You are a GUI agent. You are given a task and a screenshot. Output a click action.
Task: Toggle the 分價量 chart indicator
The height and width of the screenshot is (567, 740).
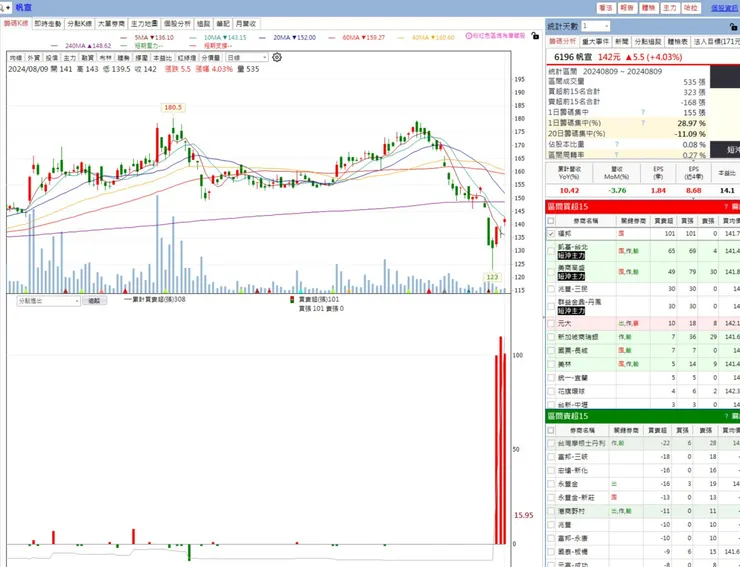pyautogui.click(x=211, y=58)
